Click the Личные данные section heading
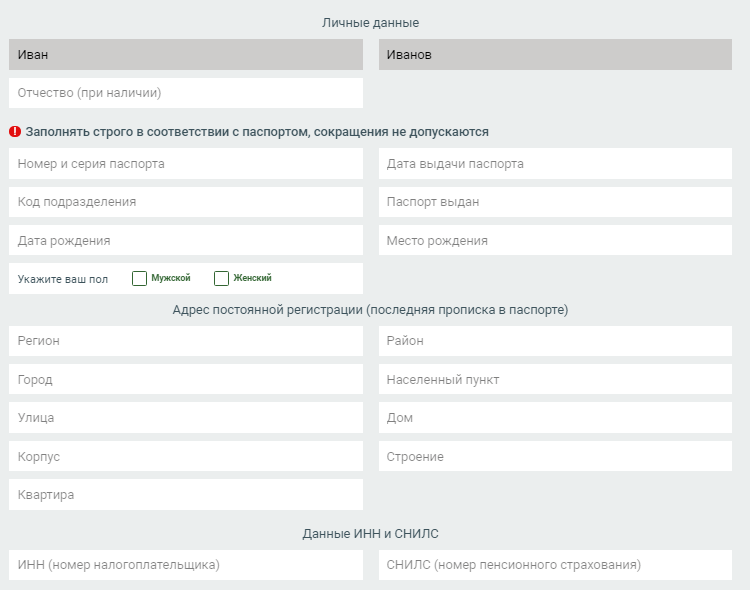The width and height of the screenshot is (750, 590). 370,23
